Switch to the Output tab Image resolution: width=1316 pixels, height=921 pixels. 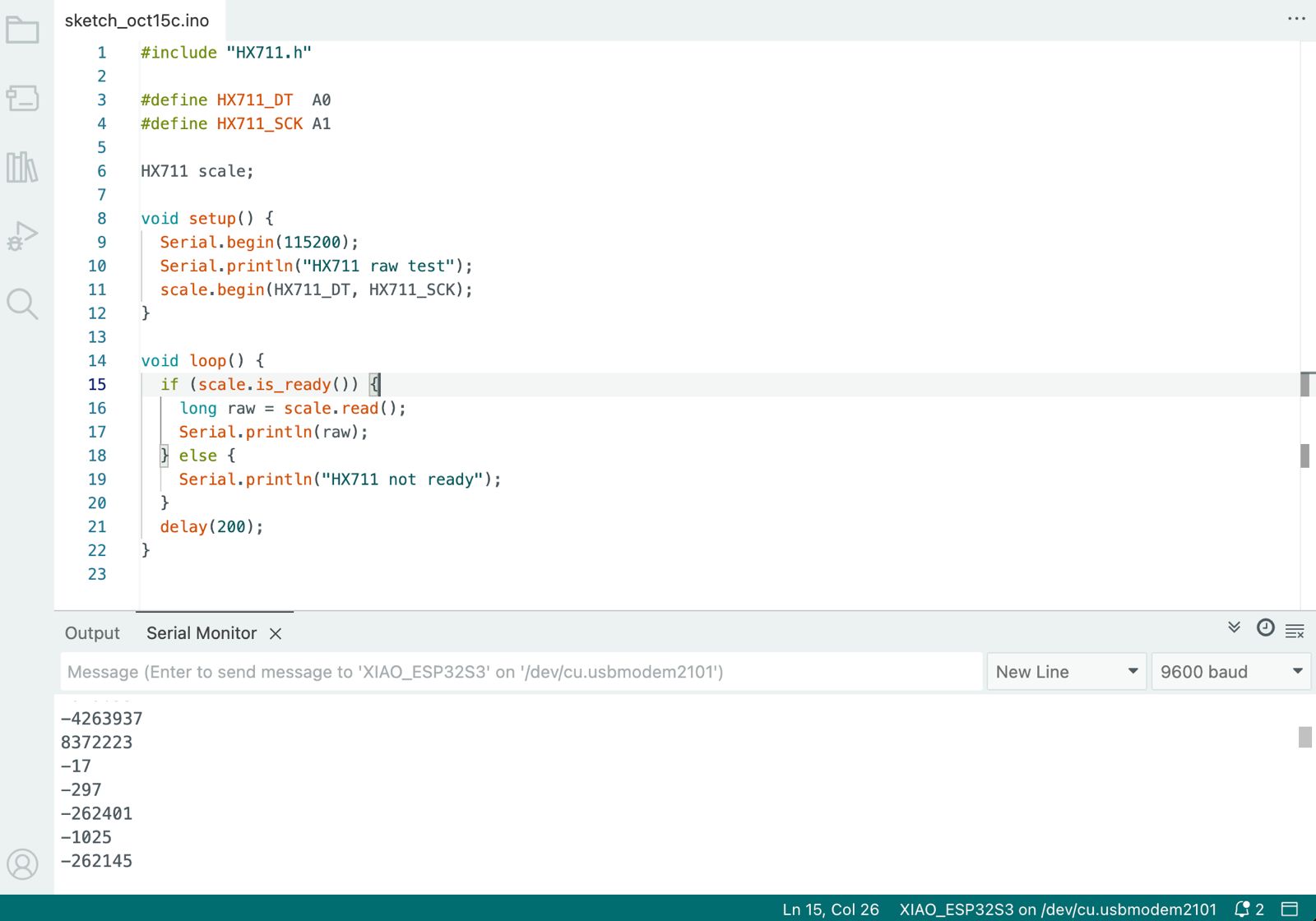point(92,633)
